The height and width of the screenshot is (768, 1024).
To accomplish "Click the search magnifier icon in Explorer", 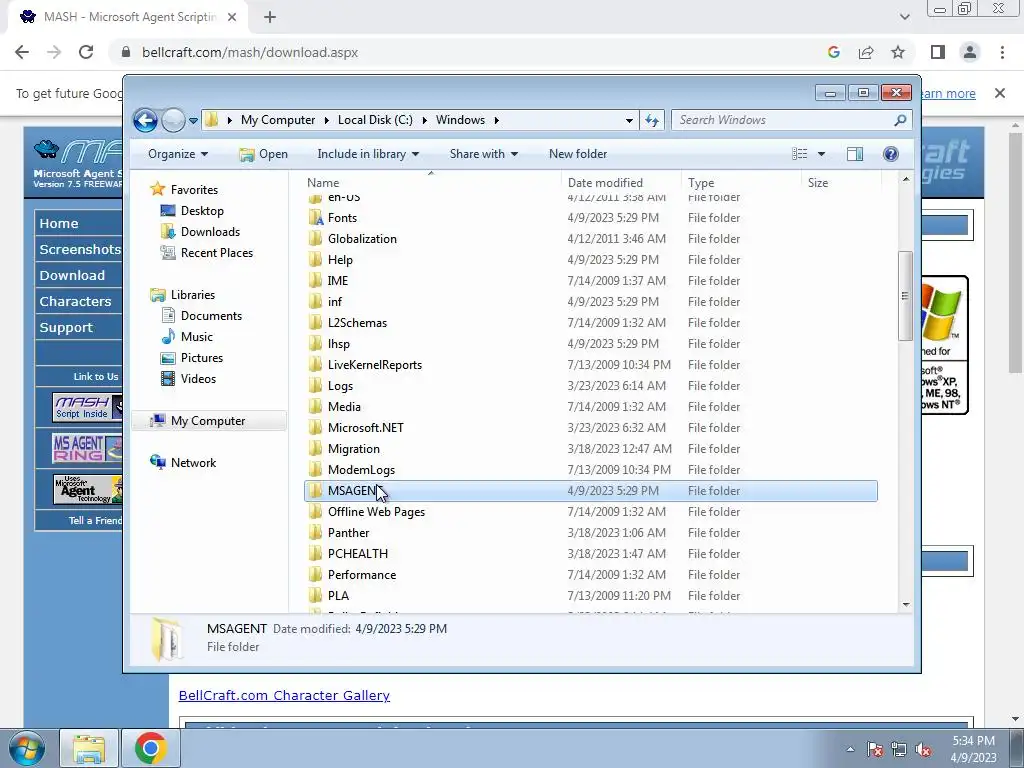I will [901, 120].
